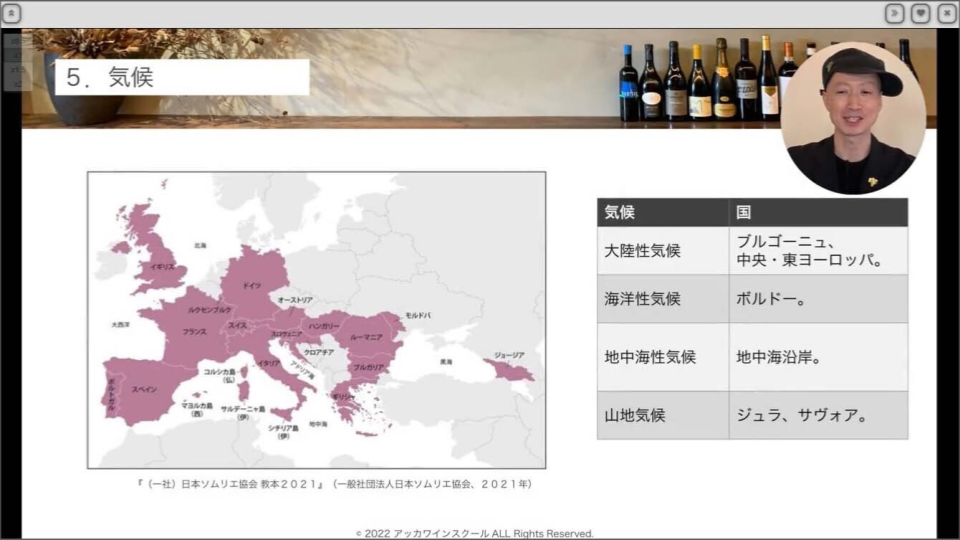Choose the x2 playback speed
The height and width of the screenshot is (540, 960).
tap(18, 83)
